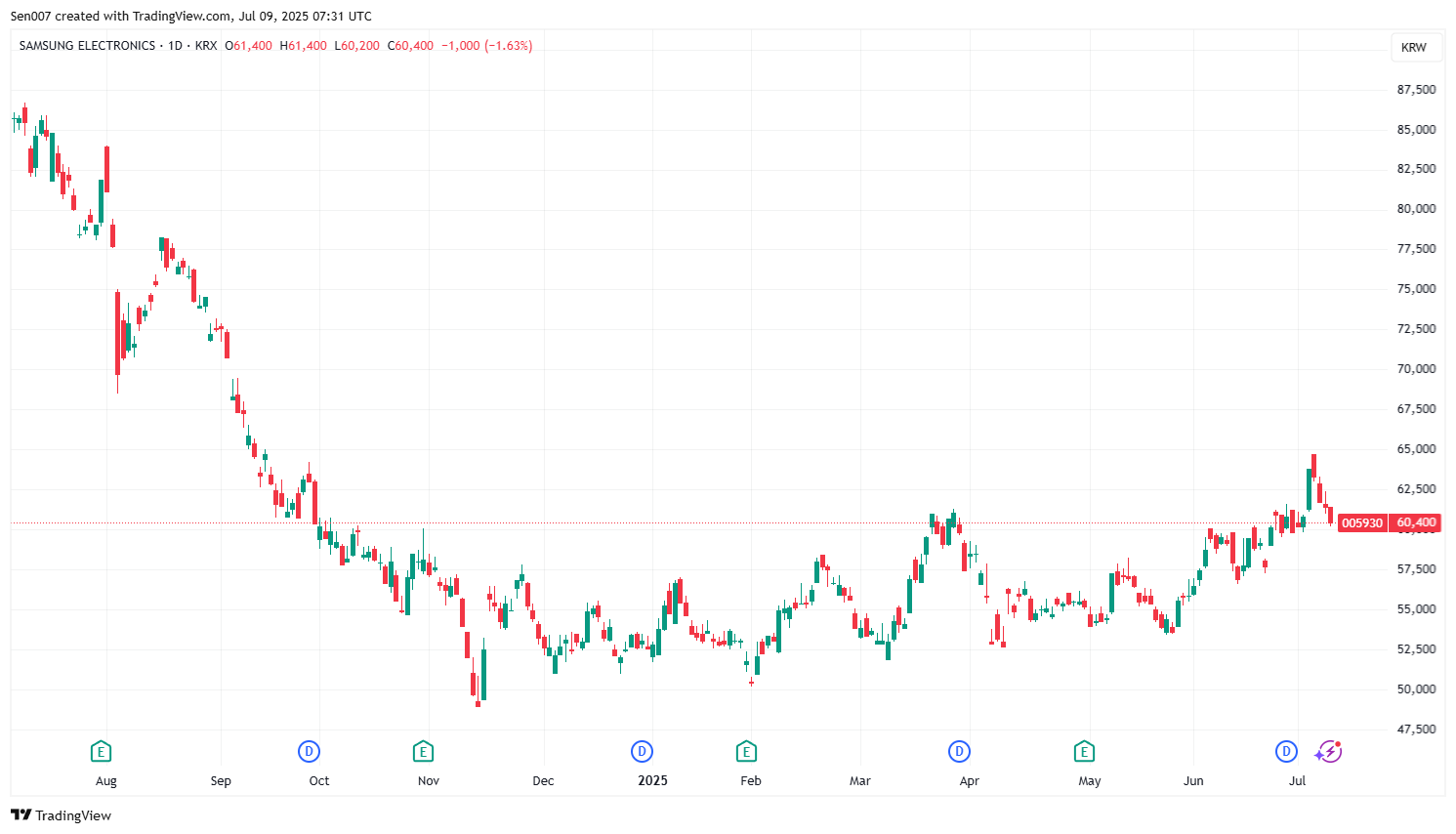The image size is (1456, 834).
Task: Click the Feb label on time axis
Action: point(751,781)
